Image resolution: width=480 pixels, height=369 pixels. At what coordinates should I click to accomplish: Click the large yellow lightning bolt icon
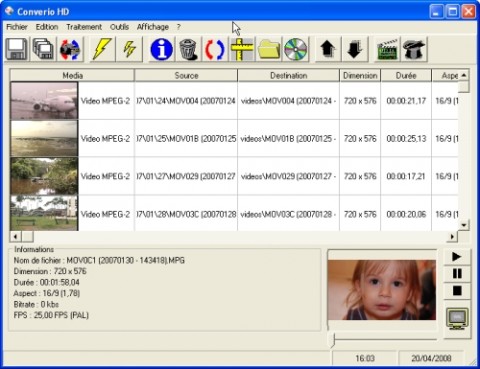(x=102, y=49)
